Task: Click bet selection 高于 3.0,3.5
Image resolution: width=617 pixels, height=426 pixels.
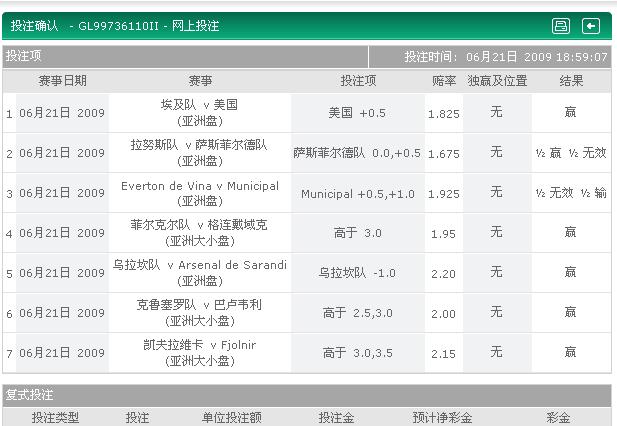Action: click(x=358, y=353)
